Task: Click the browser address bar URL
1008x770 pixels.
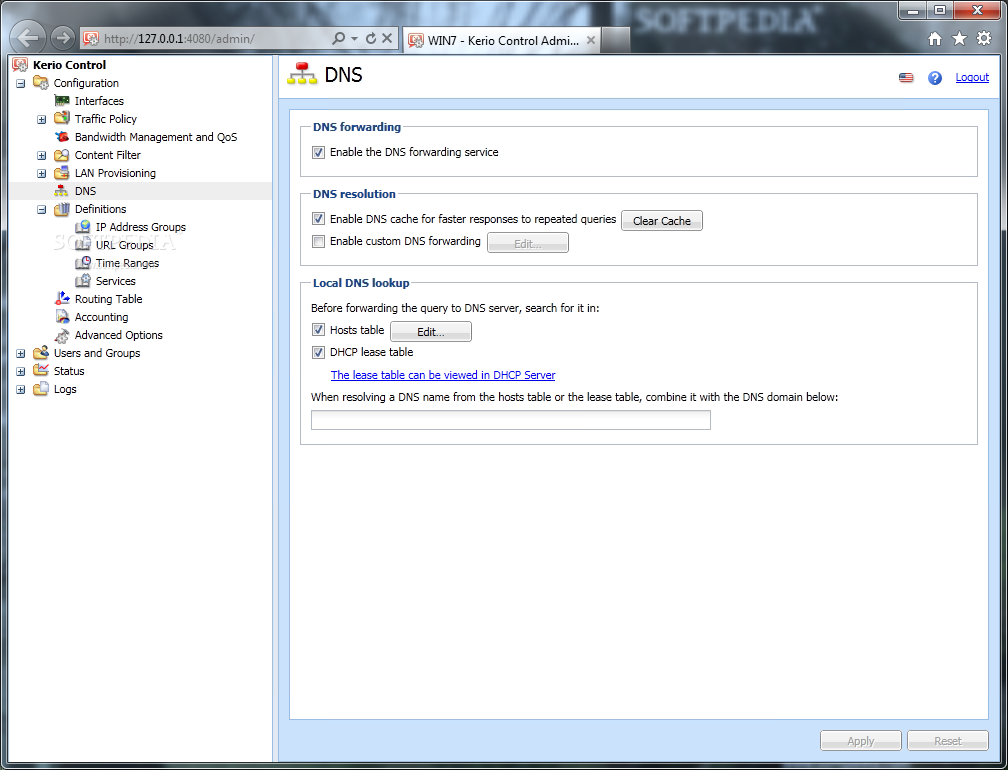Action: [179, 39]
